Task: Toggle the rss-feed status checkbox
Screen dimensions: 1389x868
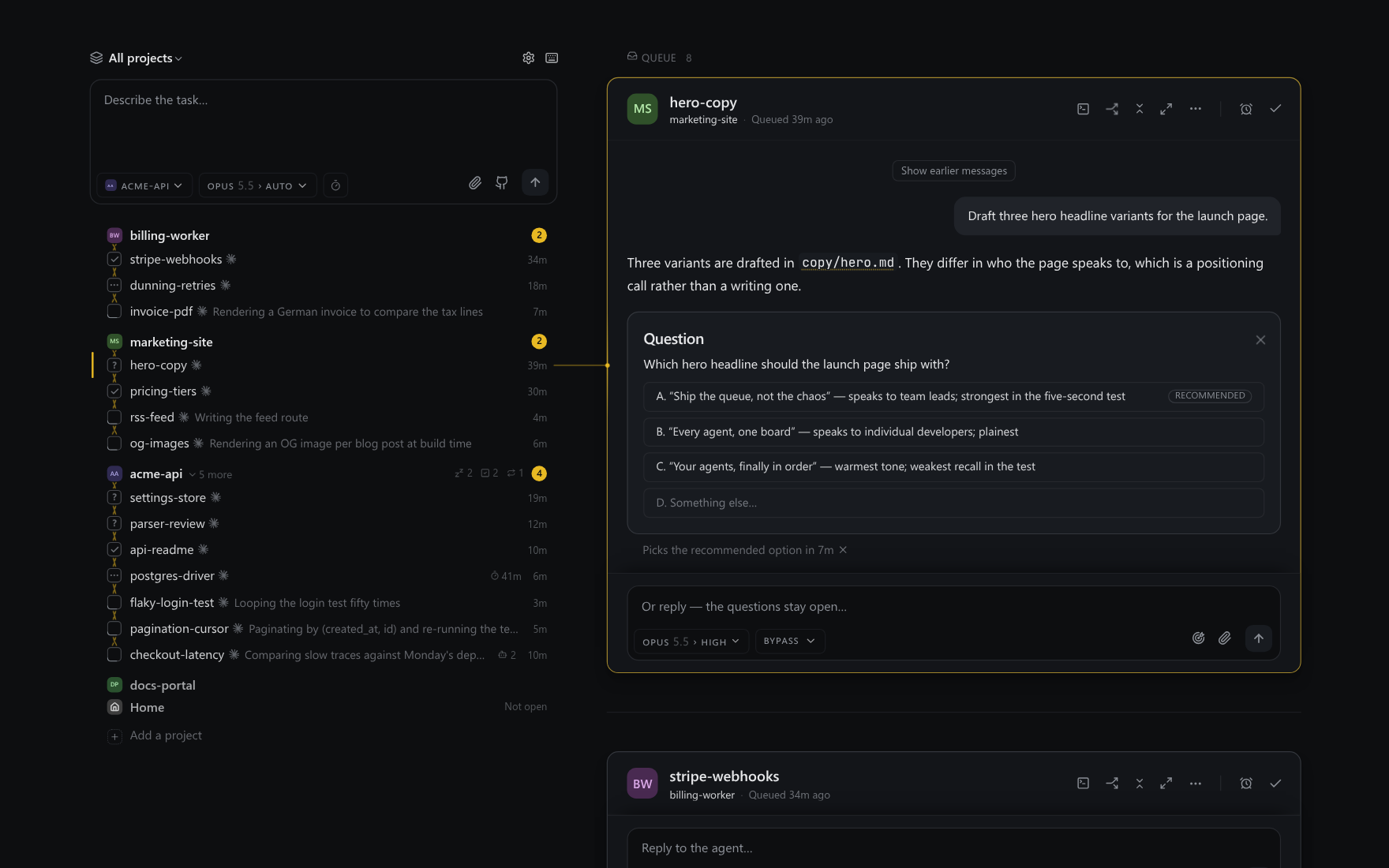Action: click(x=114, y=417)
